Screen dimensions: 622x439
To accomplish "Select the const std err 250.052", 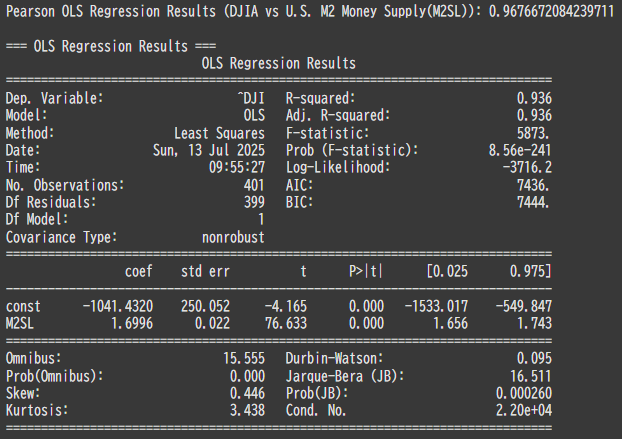I will (x=205, y=306).
